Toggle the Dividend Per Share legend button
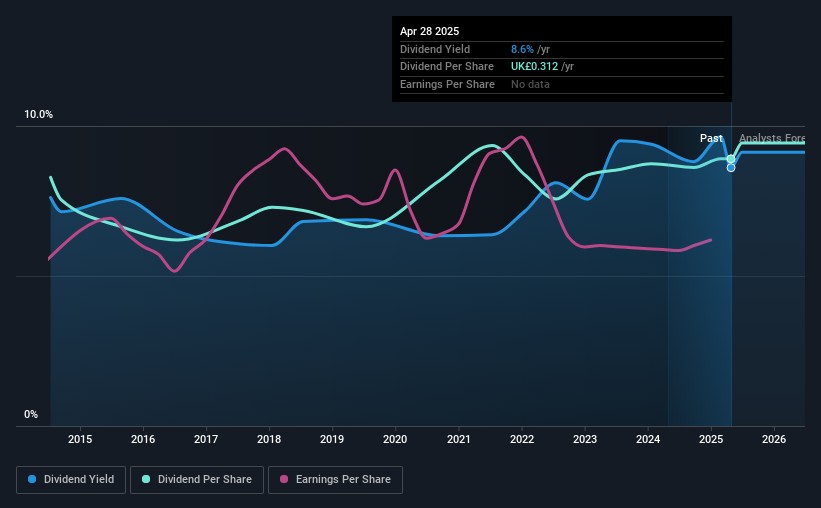Image resolution: width=821 pixels, height=508 pixels. (197, 480)
